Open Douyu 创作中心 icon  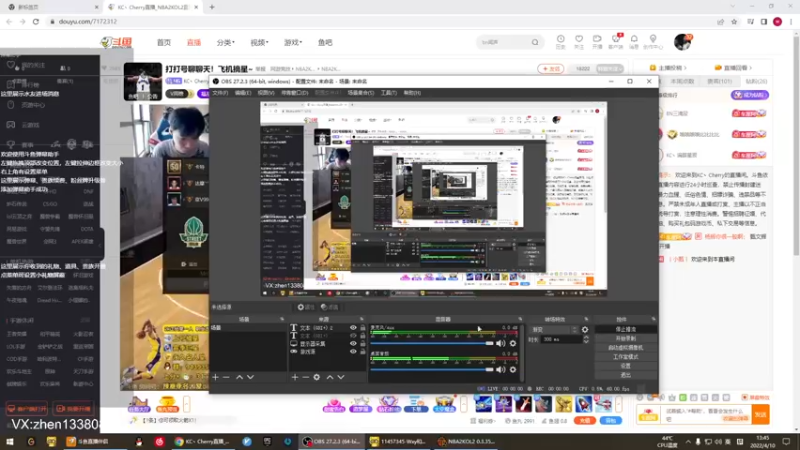[653, 41]
